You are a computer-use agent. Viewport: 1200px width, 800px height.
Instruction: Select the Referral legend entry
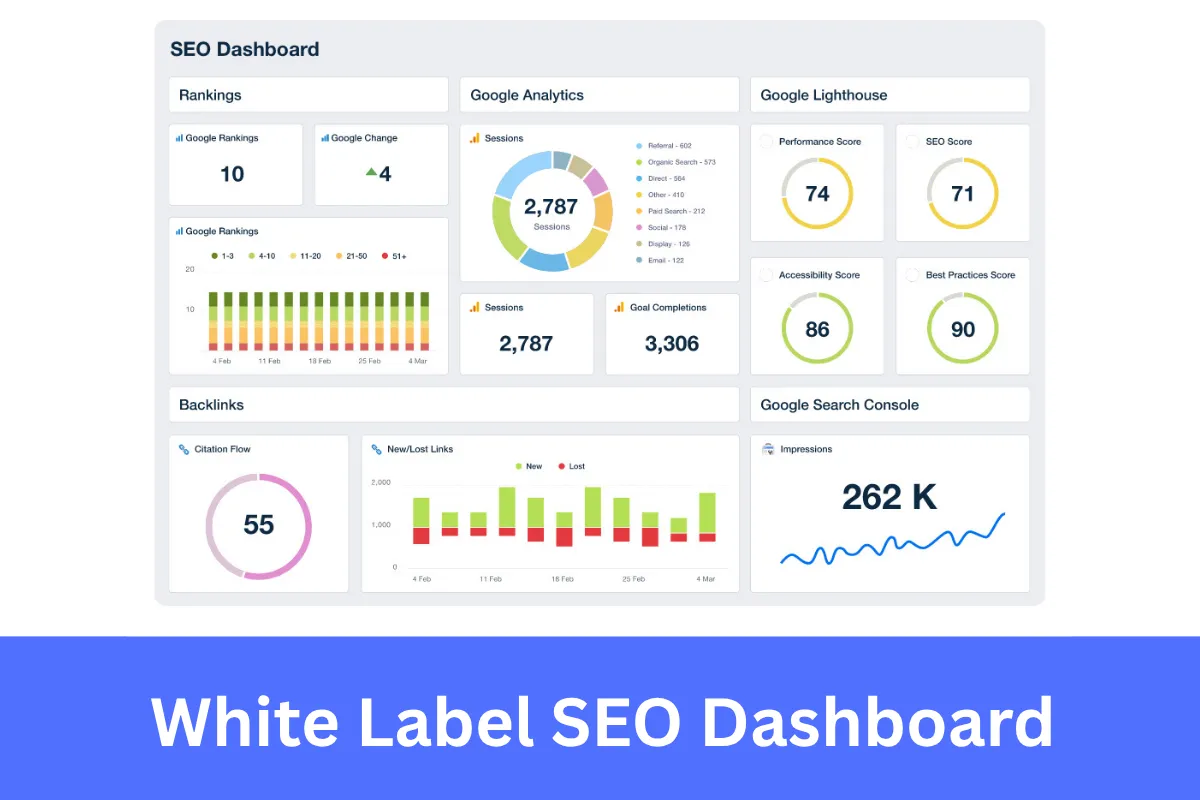pyautogui.click(x=664, y=146)
